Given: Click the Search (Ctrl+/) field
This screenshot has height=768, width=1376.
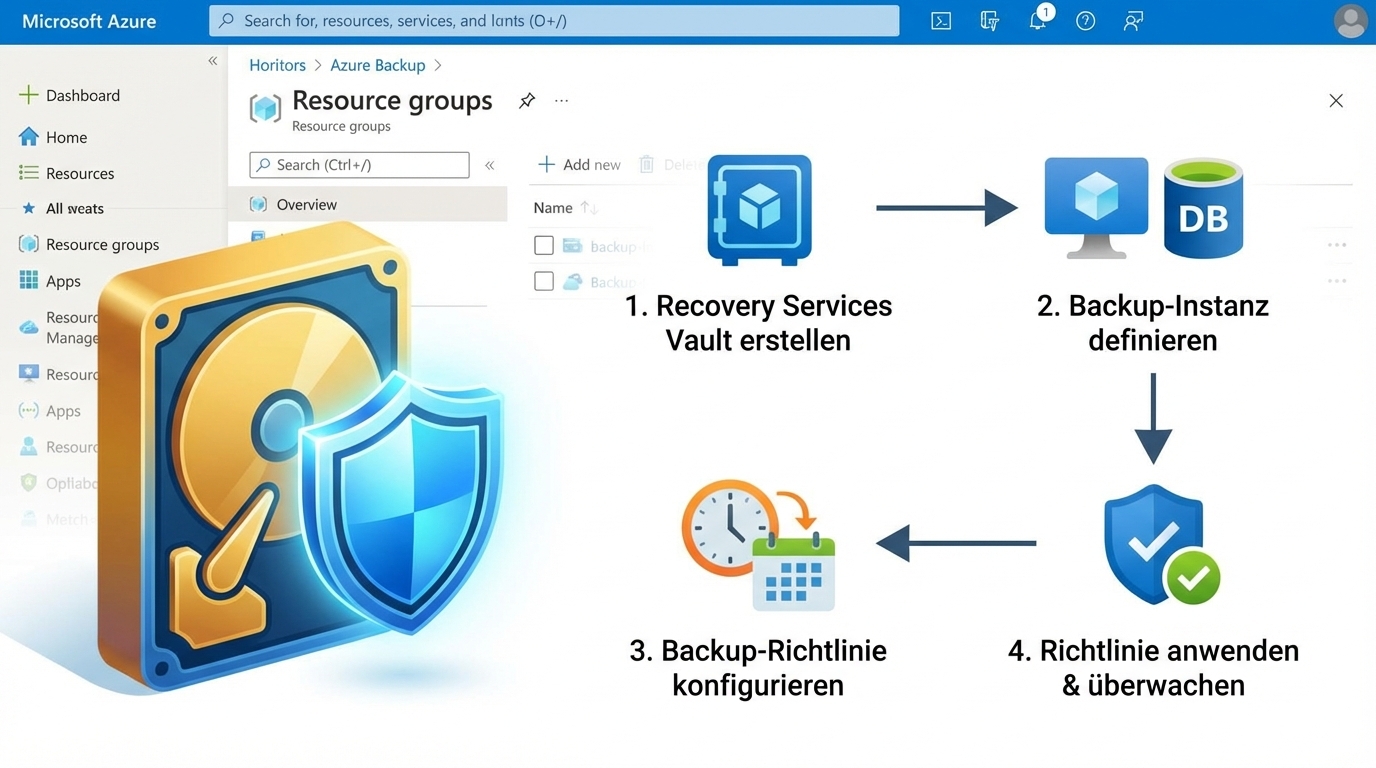Looking at the screenshot, I should click(x=358, y=164).
